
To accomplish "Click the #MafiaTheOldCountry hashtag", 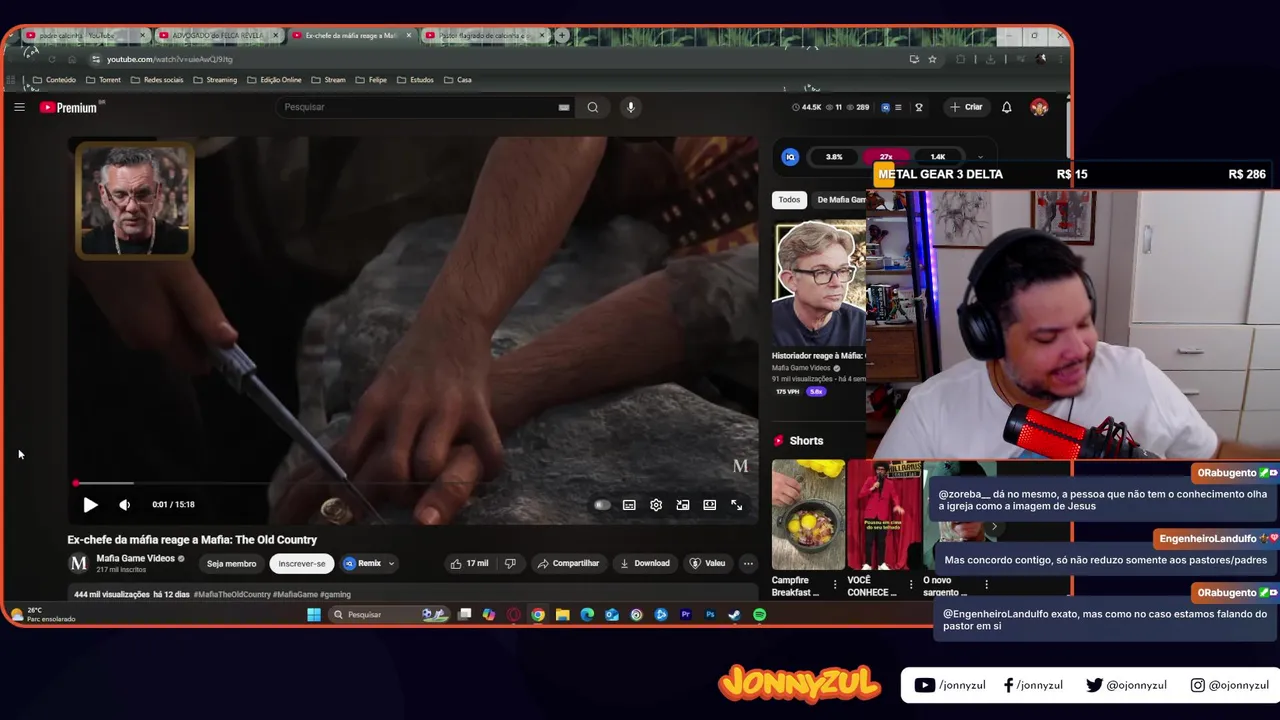I will [x=232, y=594].
